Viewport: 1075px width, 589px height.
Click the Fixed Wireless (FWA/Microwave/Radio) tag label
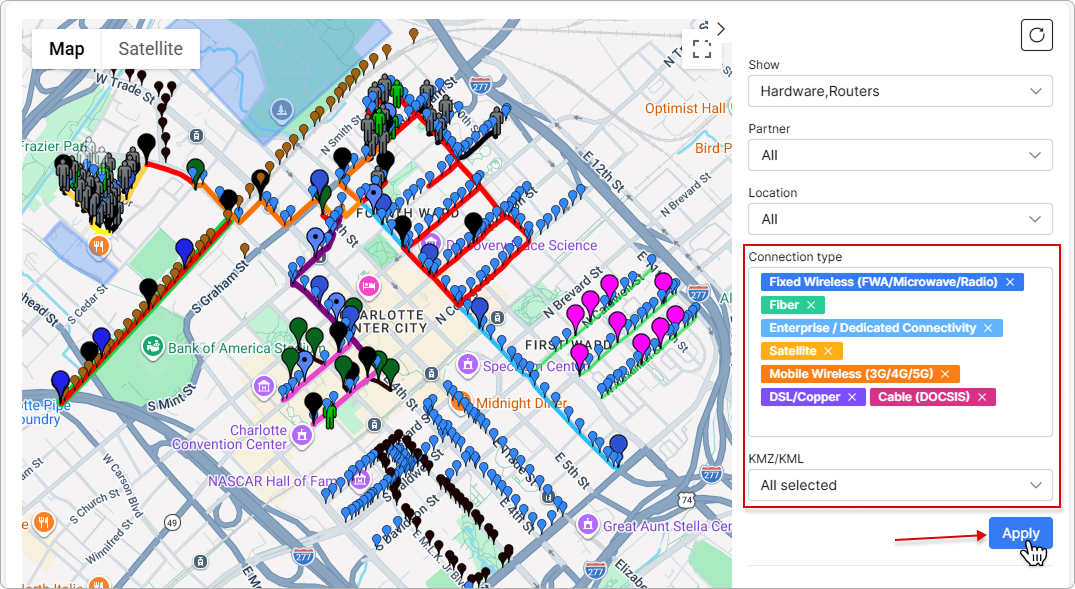coord(883,282)
